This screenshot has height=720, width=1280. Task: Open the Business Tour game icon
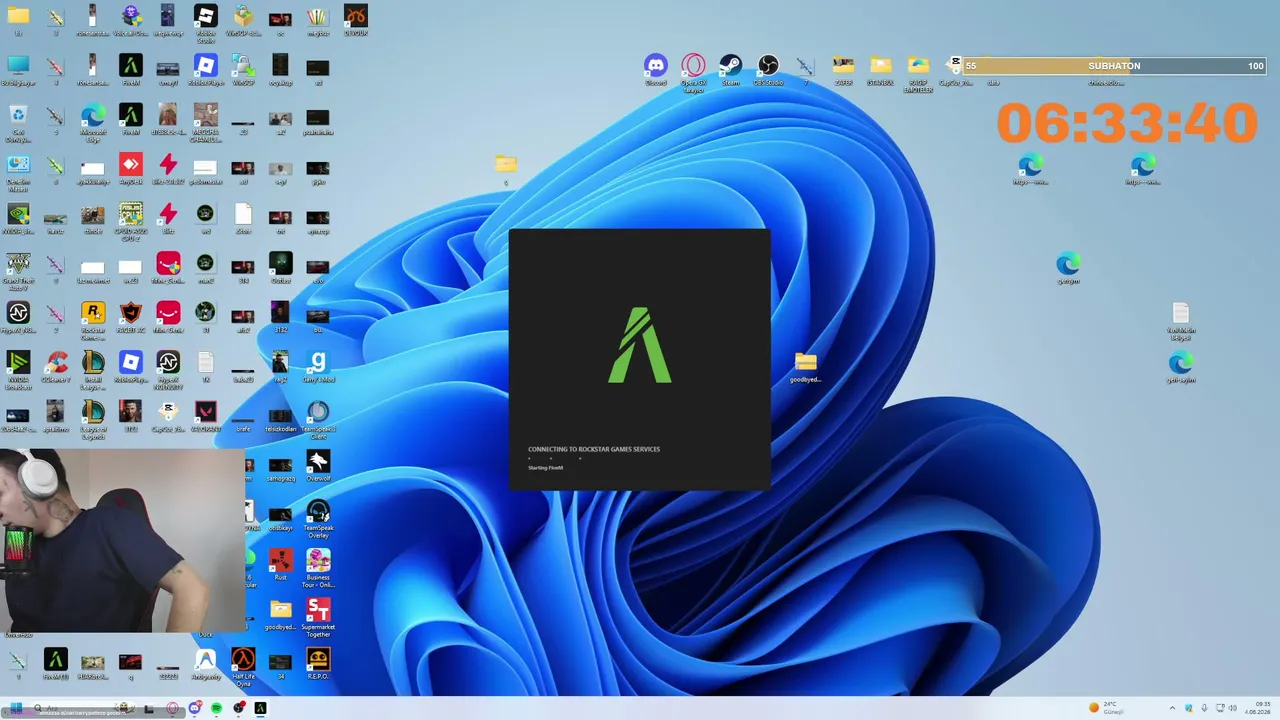(x=318, y=568)
